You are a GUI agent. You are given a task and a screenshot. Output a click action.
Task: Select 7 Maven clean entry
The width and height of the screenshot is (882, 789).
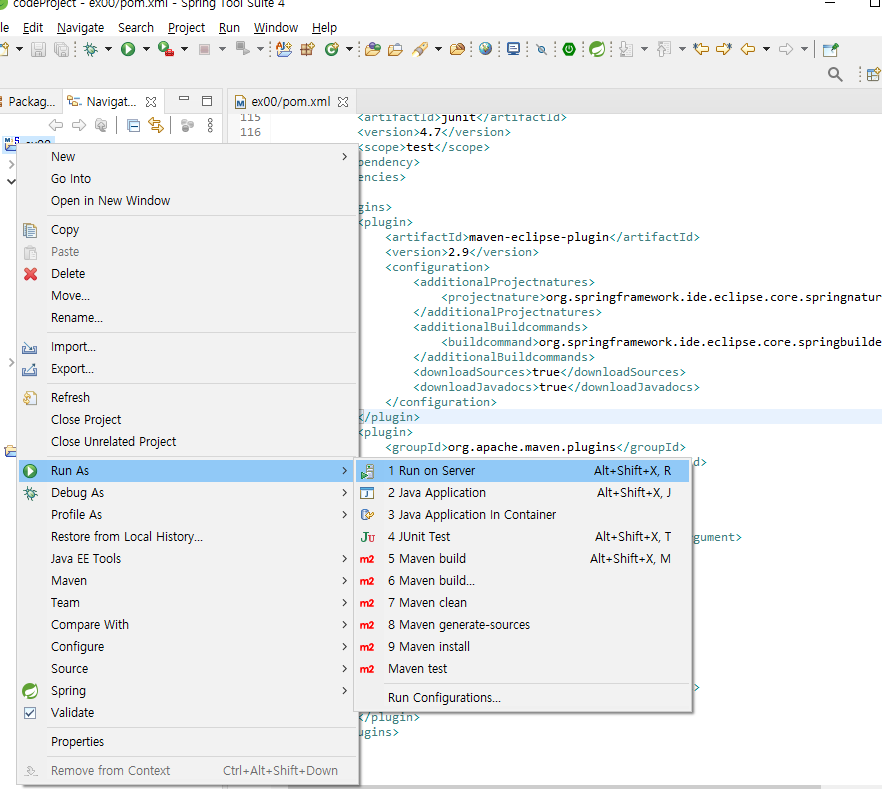coord(523,602)
